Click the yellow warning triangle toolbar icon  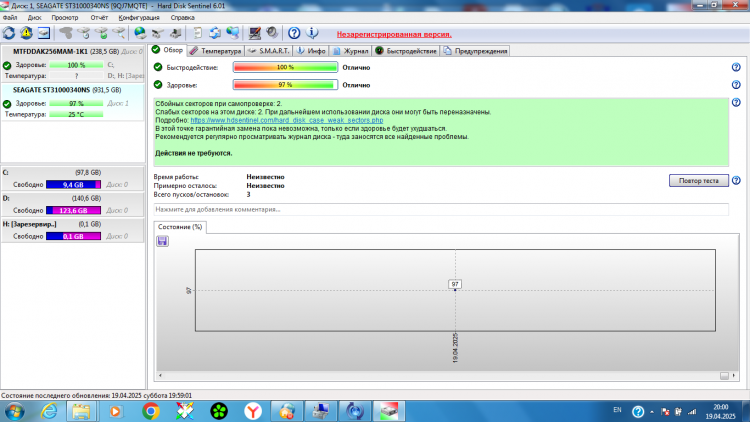click(x=26, y=33)
